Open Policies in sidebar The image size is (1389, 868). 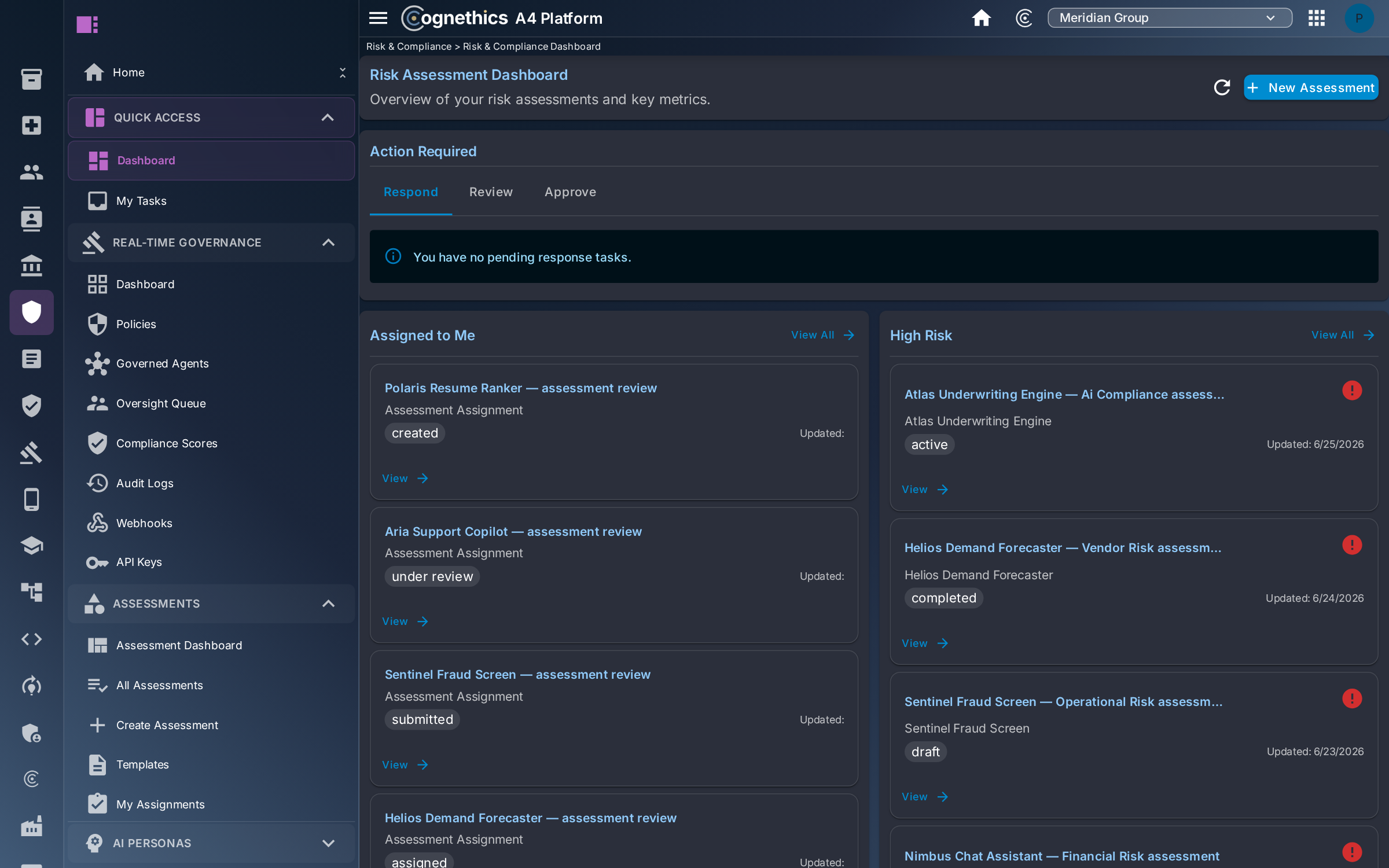[211, 324]
